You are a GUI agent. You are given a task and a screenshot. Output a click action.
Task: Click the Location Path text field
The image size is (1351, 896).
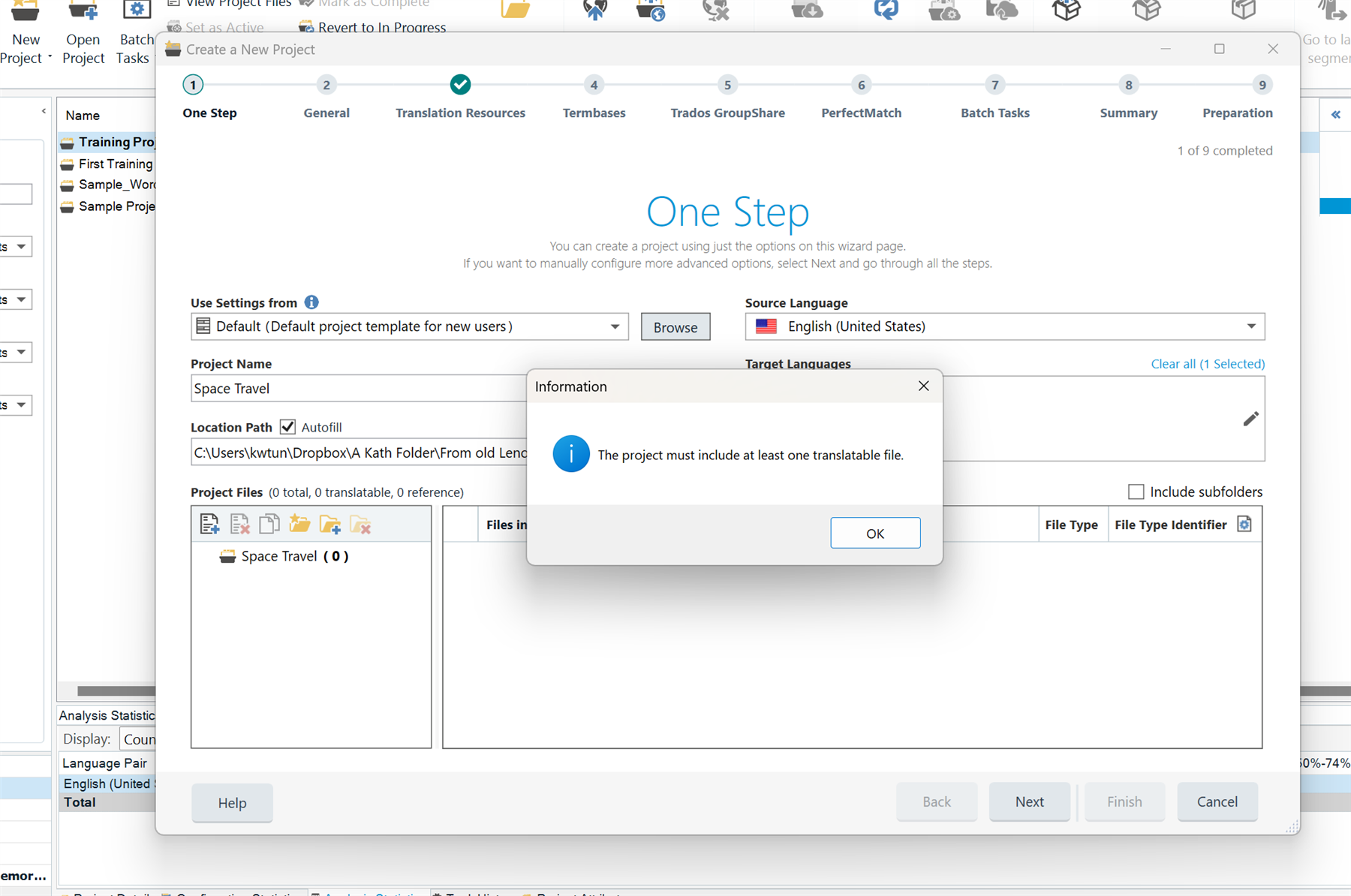coord(359,453)
